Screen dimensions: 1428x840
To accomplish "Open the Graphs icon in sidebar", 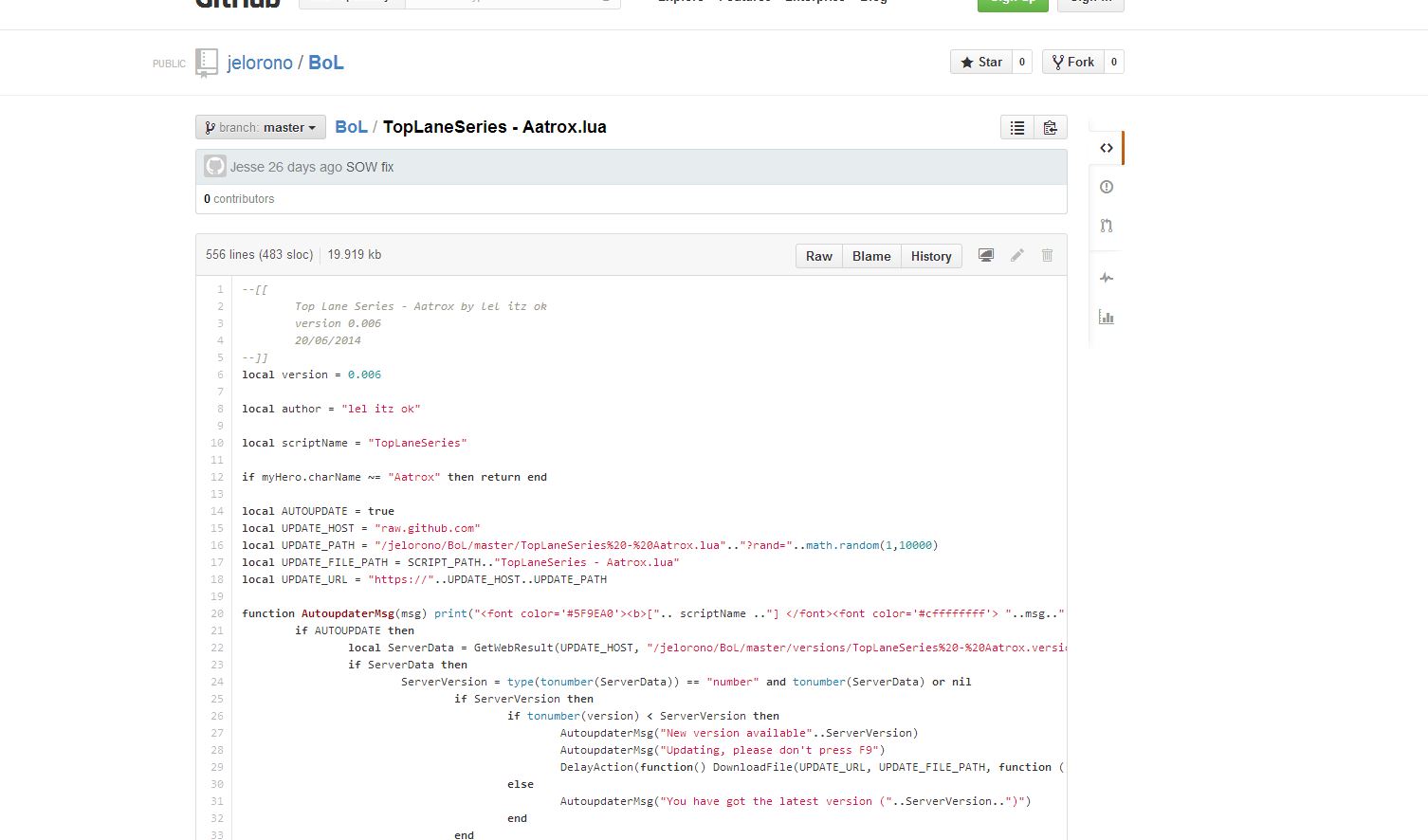I will click(x=1107, y=317).
